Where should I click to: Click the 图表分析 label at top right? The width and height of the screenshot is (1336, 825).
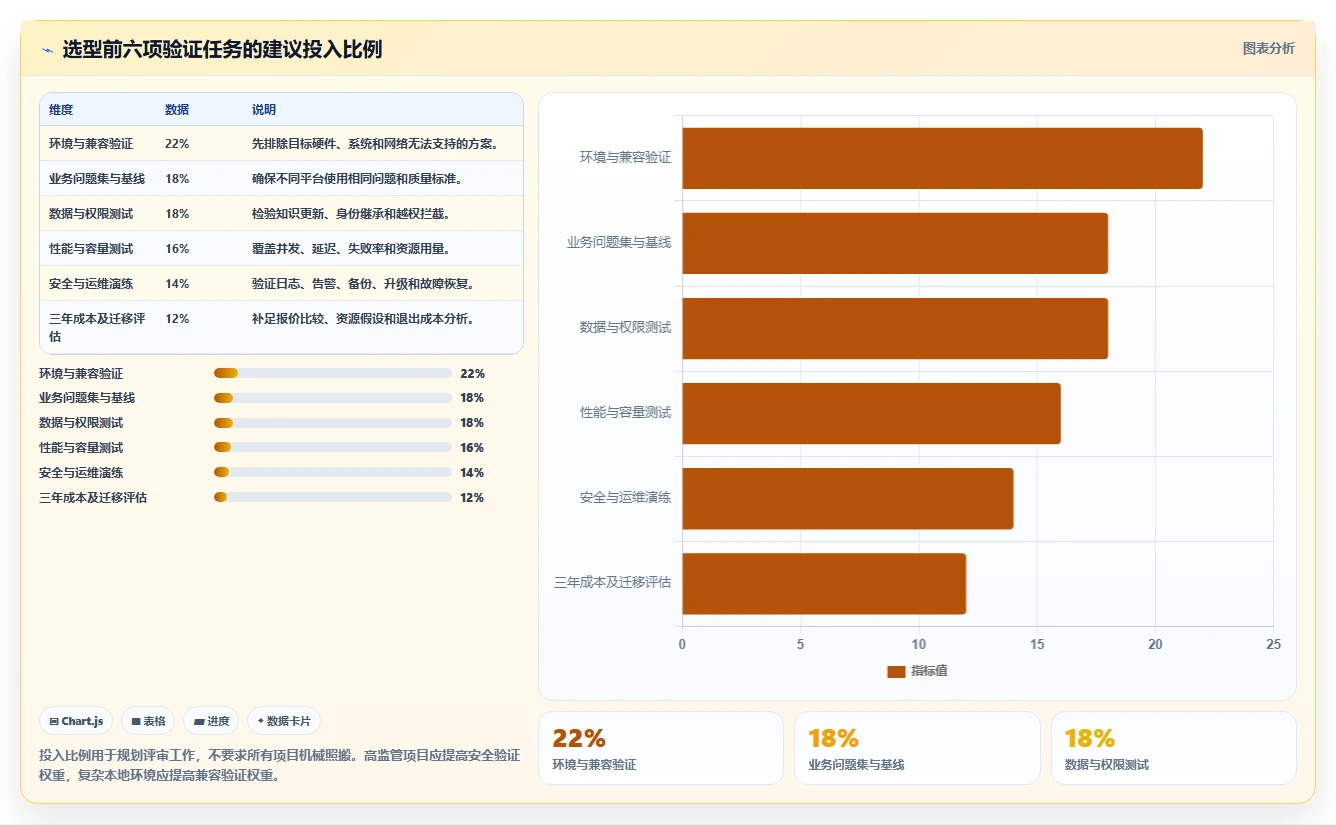click(x=1268, y=48)
